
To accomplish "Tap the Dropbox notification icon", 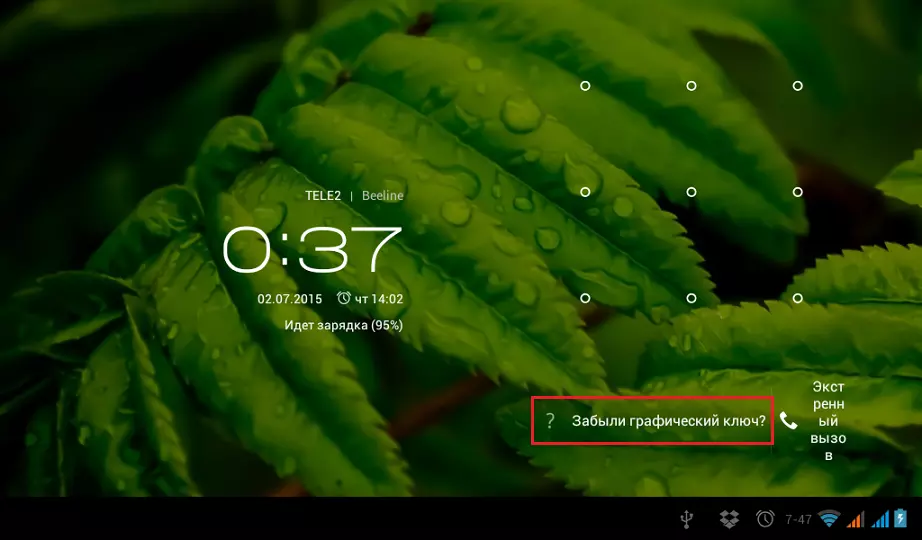I will tap(729, 519).
